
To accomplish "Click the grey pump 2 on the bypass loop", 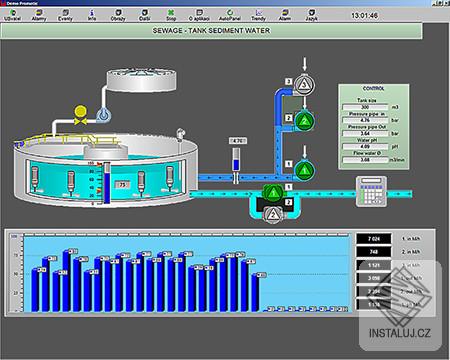I will tap(273, 214).
